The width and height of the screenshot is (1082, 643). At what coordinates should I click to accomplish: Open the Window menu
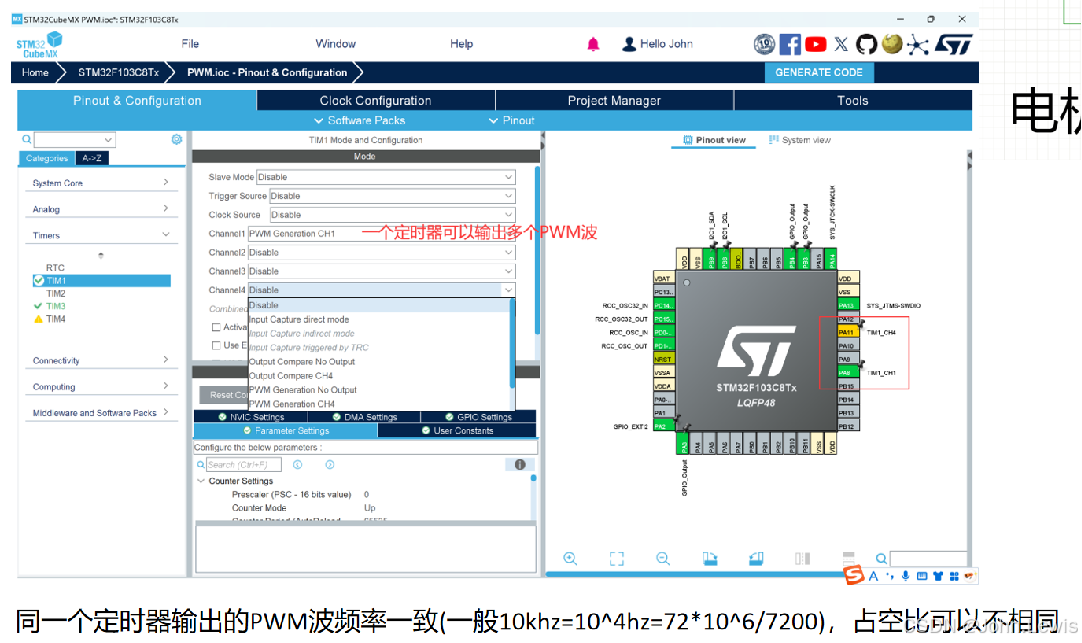pos(335,43)
